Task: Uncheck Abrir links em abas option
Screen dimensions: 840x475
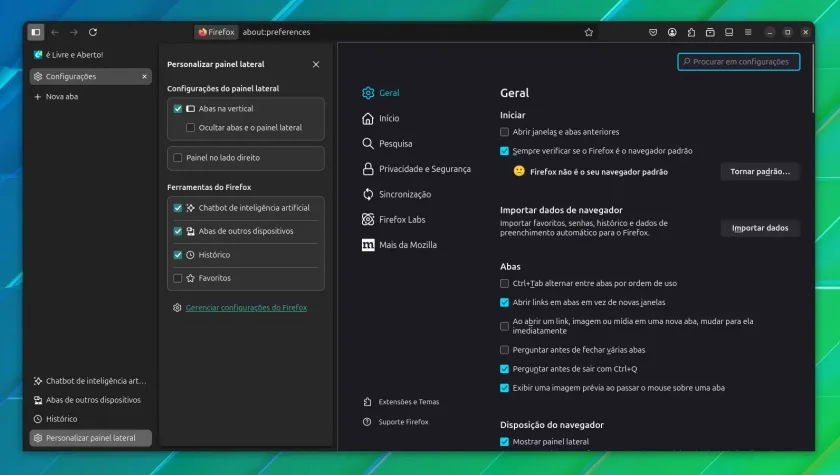Action: point(504,303)
